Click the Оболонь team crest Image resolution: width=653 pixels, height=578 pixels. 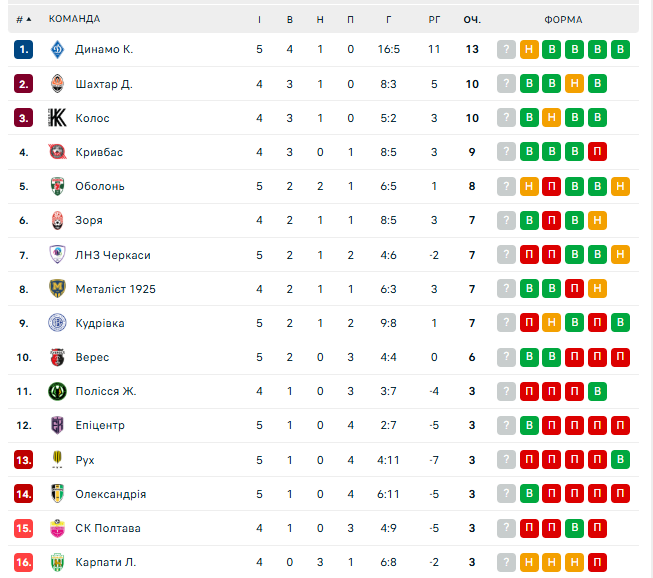tap(57, 186)
